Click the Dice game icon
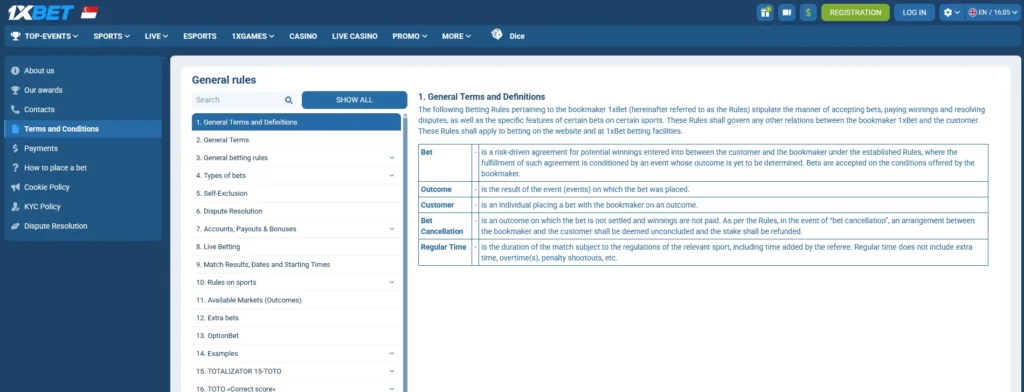 [x=497, y=35]
